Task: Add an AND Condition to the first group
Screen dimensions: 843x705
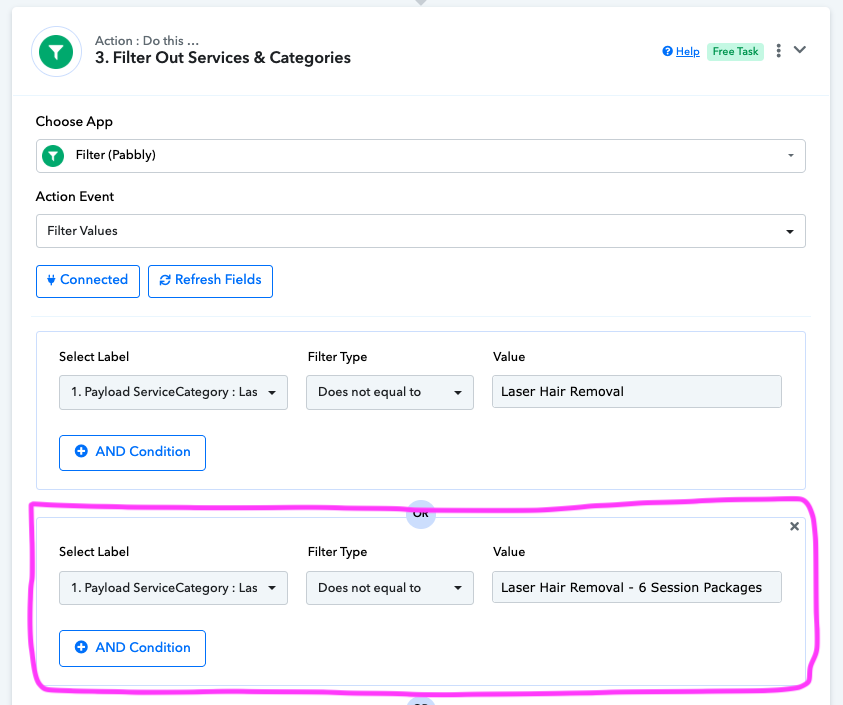Action: [x=132, y=452]
